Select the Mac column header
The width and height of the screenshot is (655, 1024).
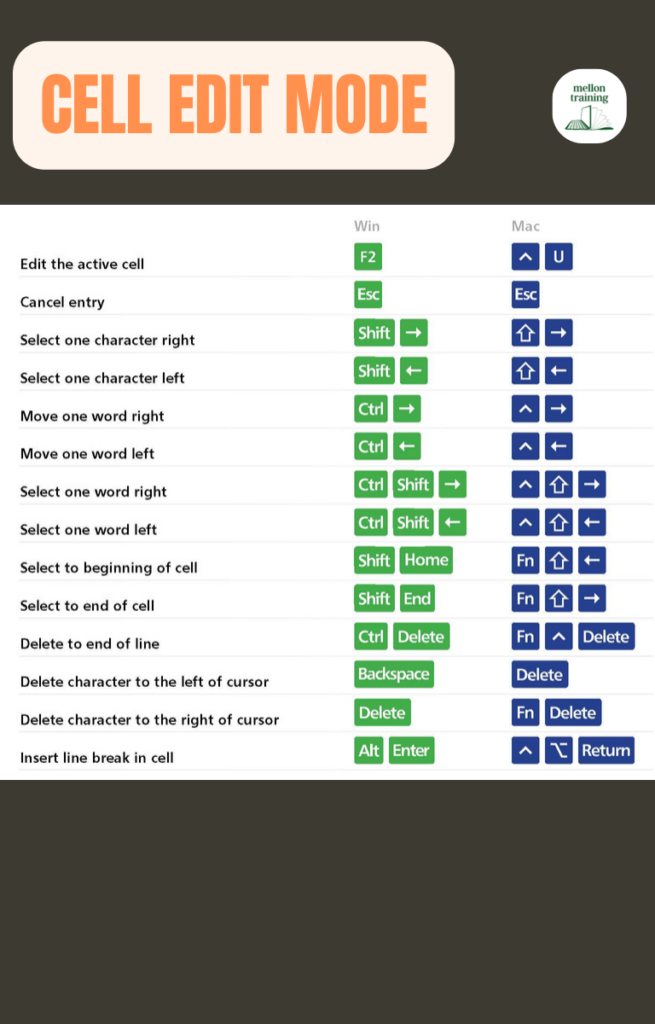(x=525, y=226)
